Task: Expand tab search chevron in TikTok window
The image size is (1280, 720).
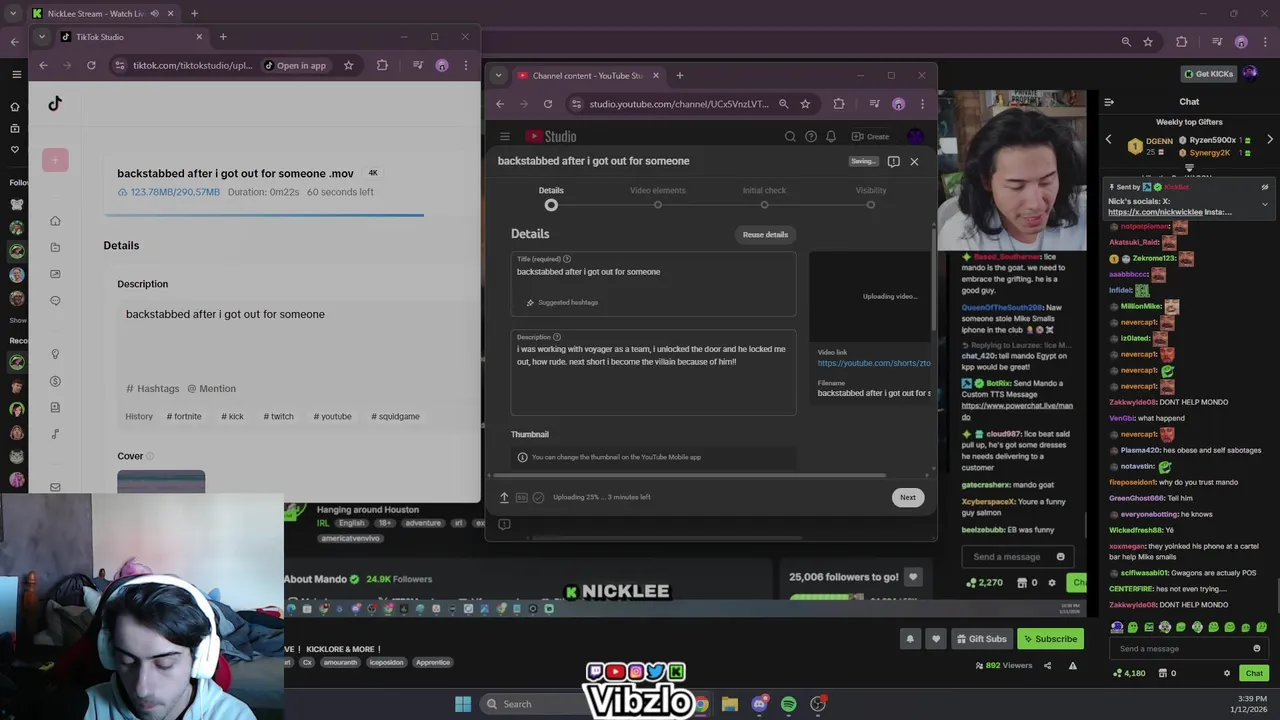Action: pos(42,37)
